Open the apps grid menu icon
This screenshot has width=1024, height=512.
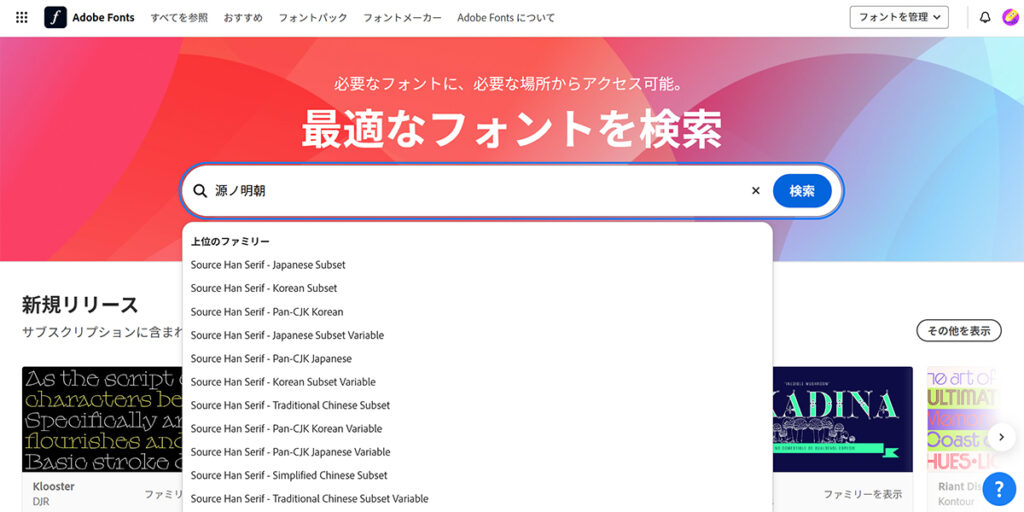point(22,18)
